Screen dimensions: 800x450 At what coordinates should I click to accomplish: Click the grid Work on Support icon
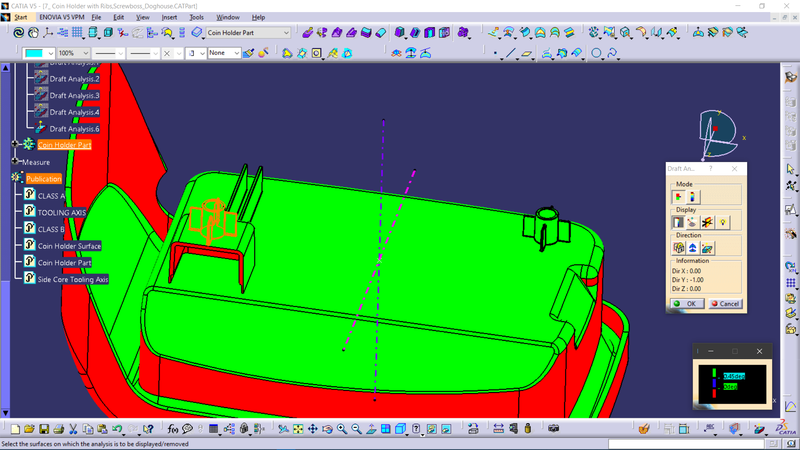click(x=77, y=33)
